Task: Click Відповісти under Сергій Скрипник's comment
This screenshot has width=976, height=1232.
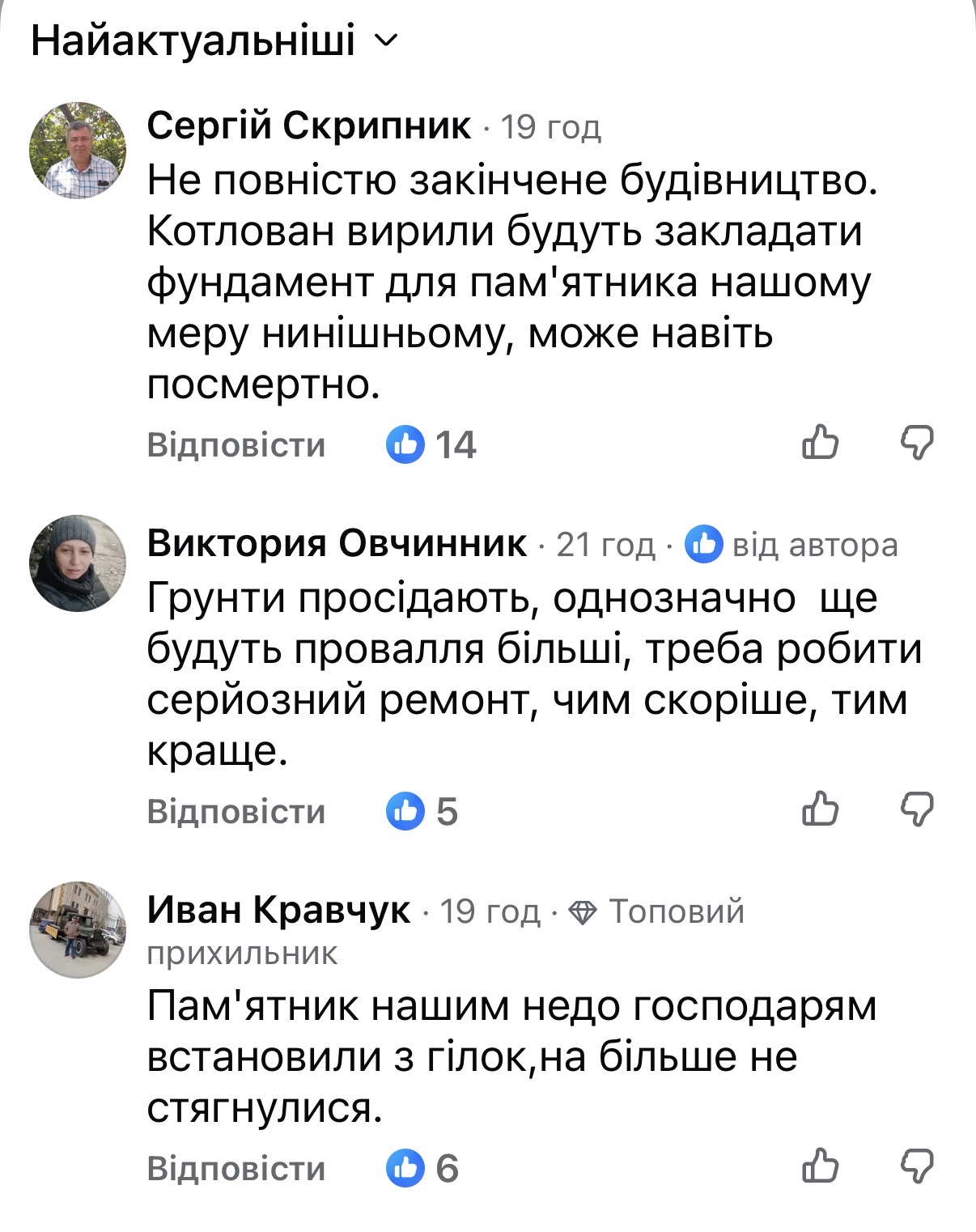Action: (235, 444)
